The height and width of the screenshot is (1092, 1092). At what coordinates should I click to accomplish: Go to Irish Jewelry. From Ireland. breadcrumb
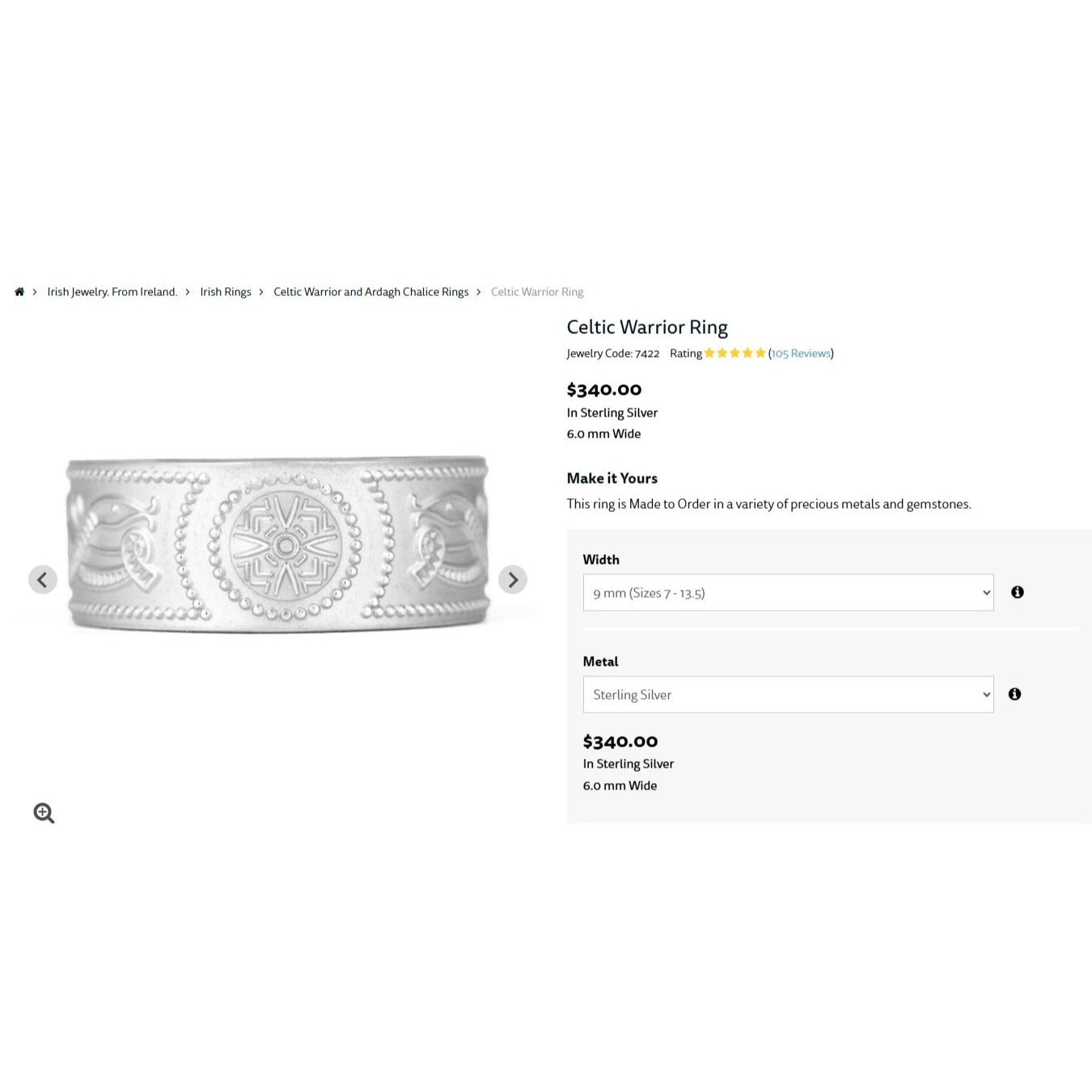tap(112, 292)
